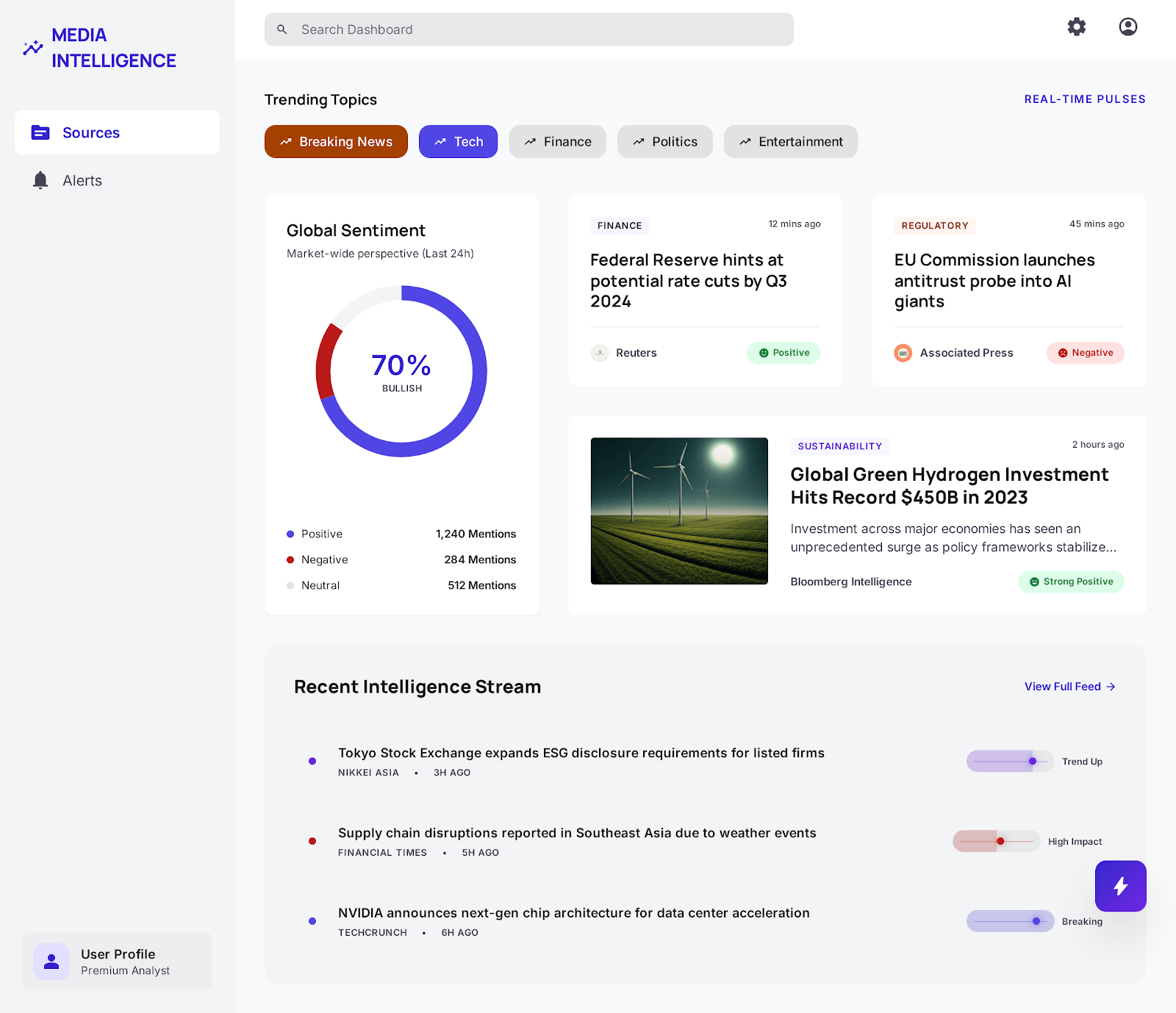Click the Real-Time Pulses link
The image size is (1176, 1013).
pos(1084,99)
